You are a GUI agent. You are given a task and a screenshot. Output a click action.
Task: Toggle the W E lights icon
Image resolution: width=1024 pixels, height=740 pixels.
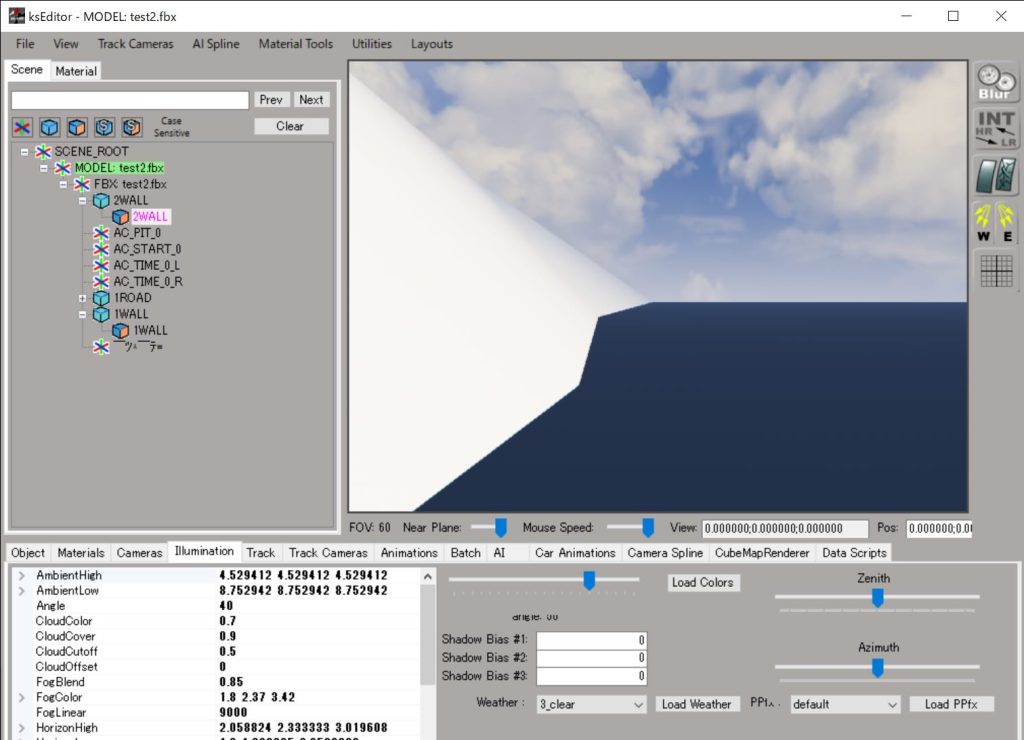coord(995,223)
